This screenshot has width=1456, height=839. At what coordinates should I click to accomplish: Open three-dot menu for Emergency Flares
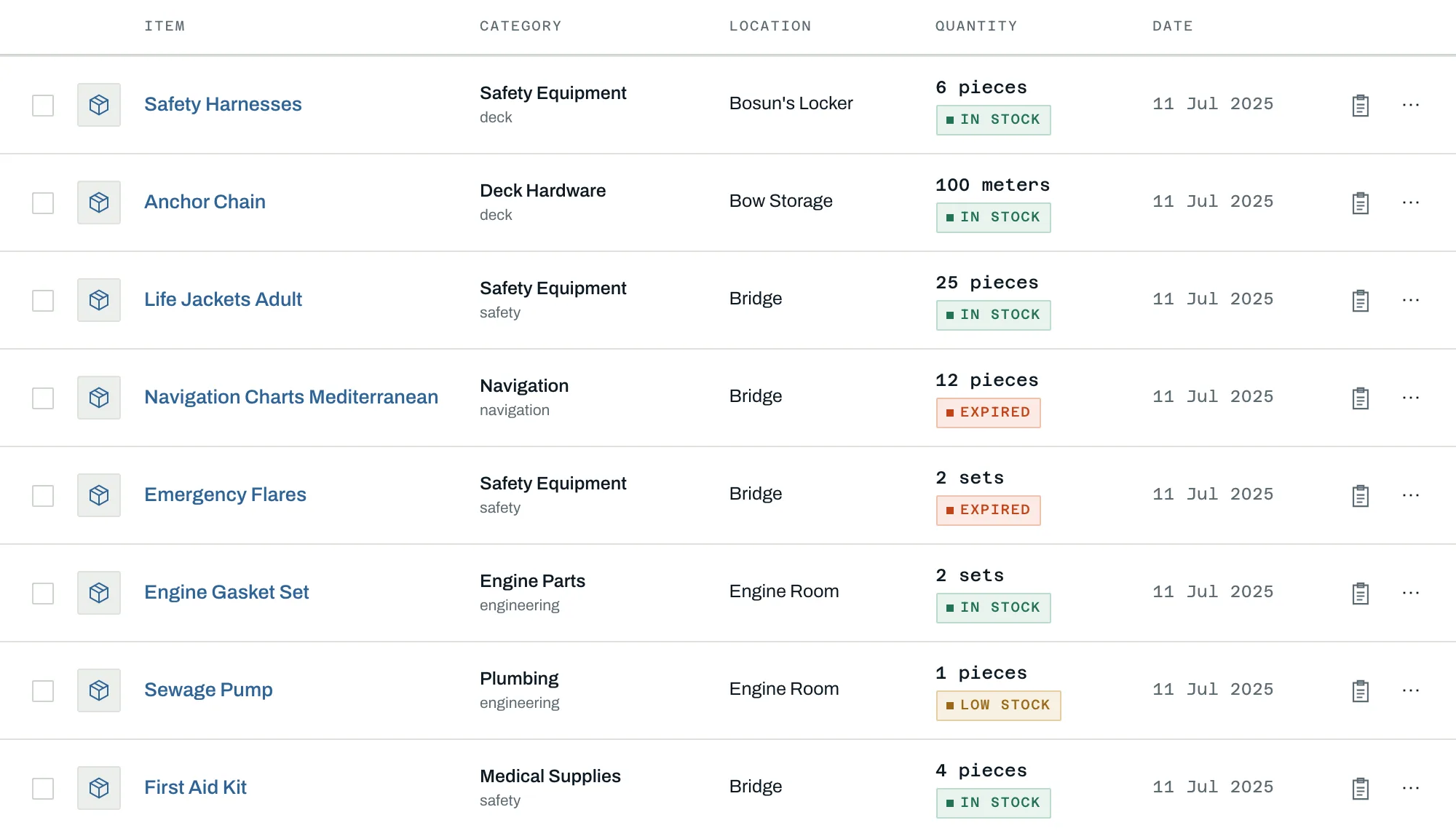pos(1411,495)
